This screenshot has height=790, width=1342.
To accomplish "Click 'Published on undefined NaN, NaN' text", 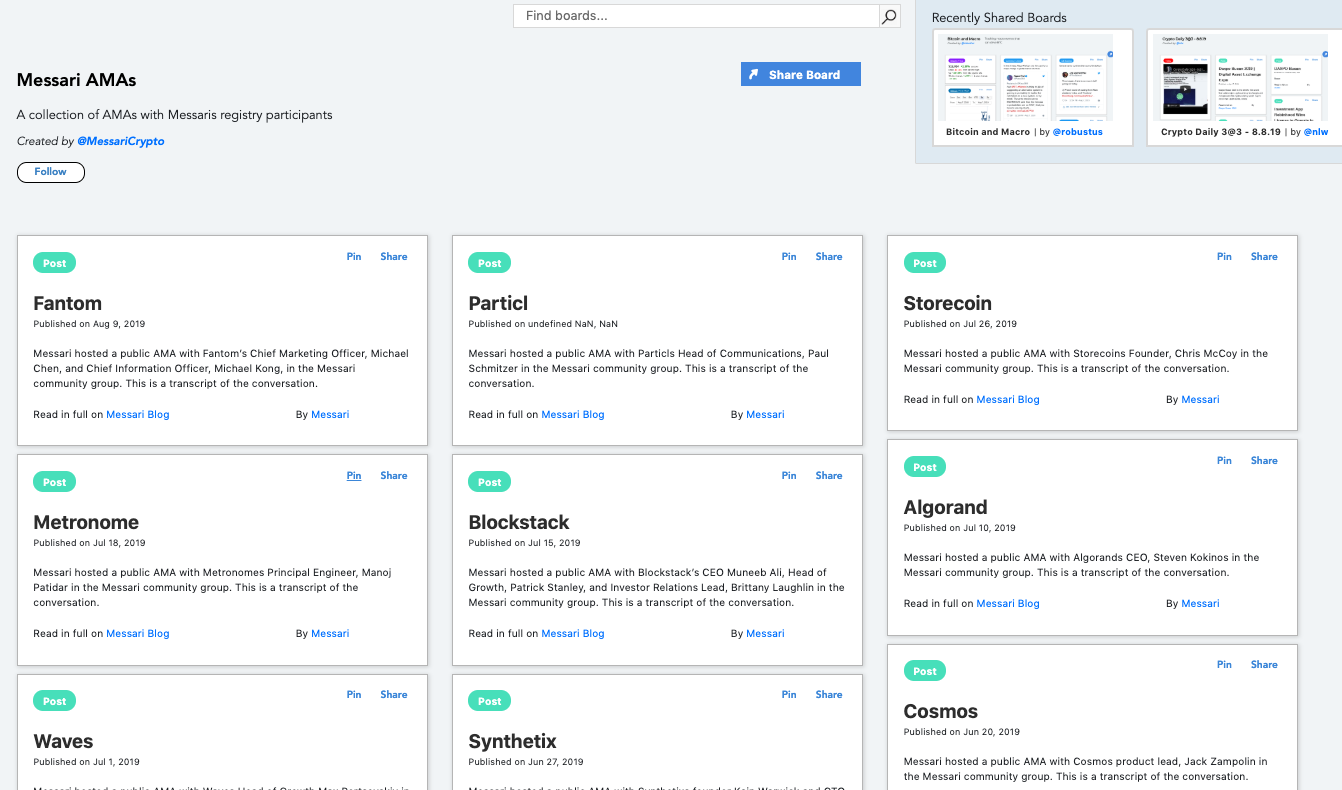I will (543, 324).
